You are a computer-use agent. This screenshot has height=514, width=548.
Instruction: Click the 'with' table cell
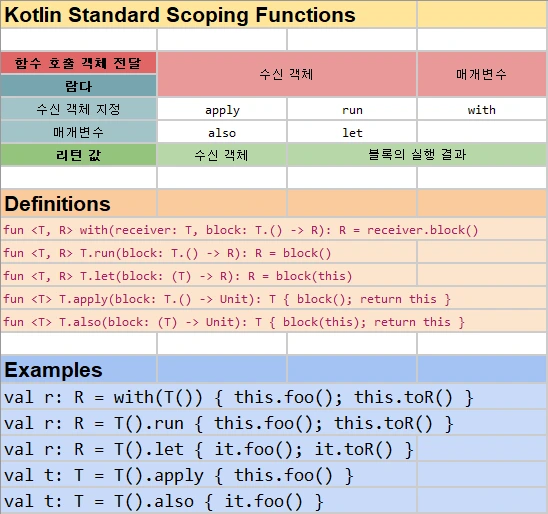[482, 109]
